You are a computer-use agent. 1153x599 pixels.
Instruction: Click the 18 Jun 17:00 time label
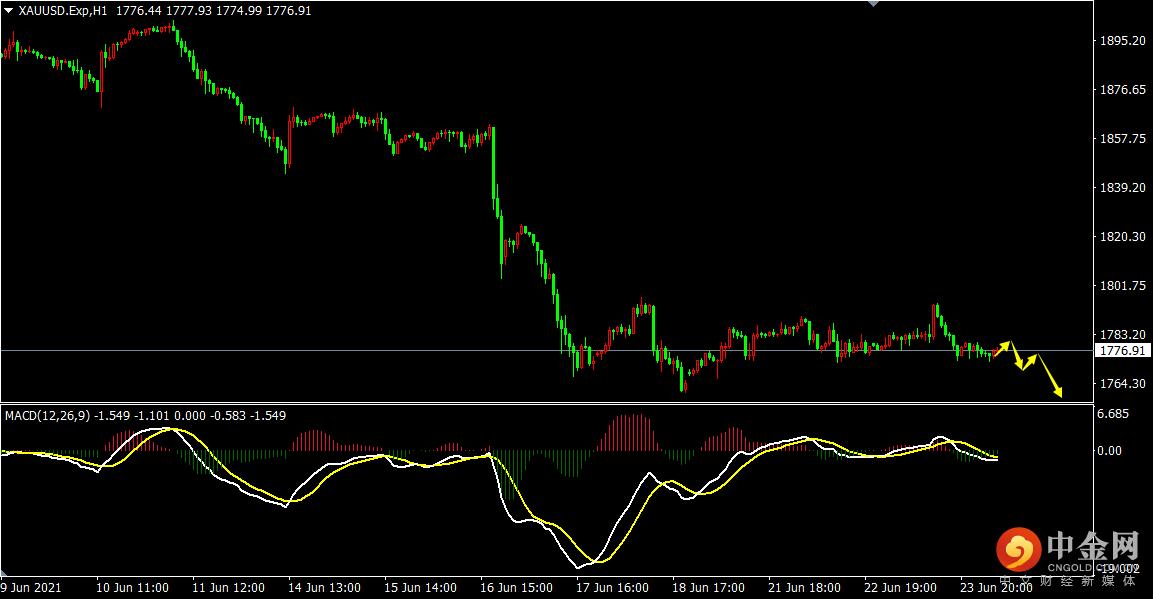pyautogui.click(x=708, y=588)
